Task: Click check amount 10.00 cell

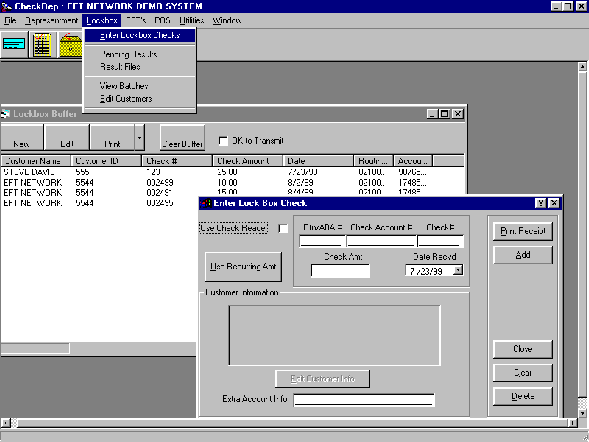Action: tap(227, 183)
